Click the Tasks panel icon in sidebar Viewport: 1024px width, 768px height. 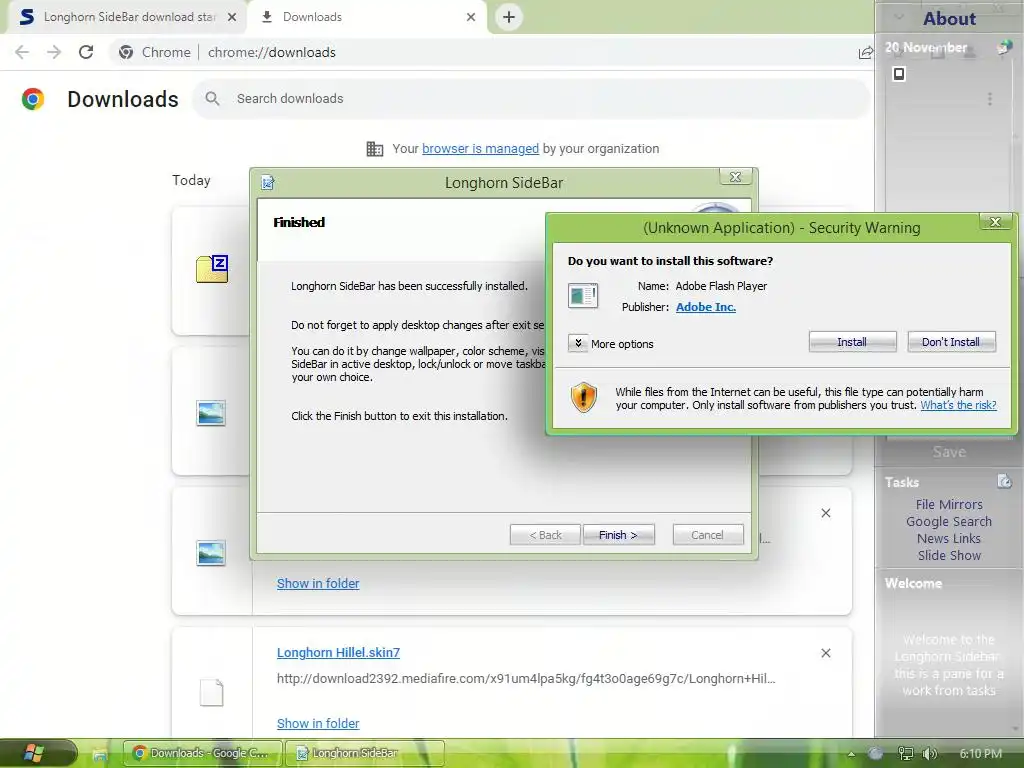(1004, 481)
